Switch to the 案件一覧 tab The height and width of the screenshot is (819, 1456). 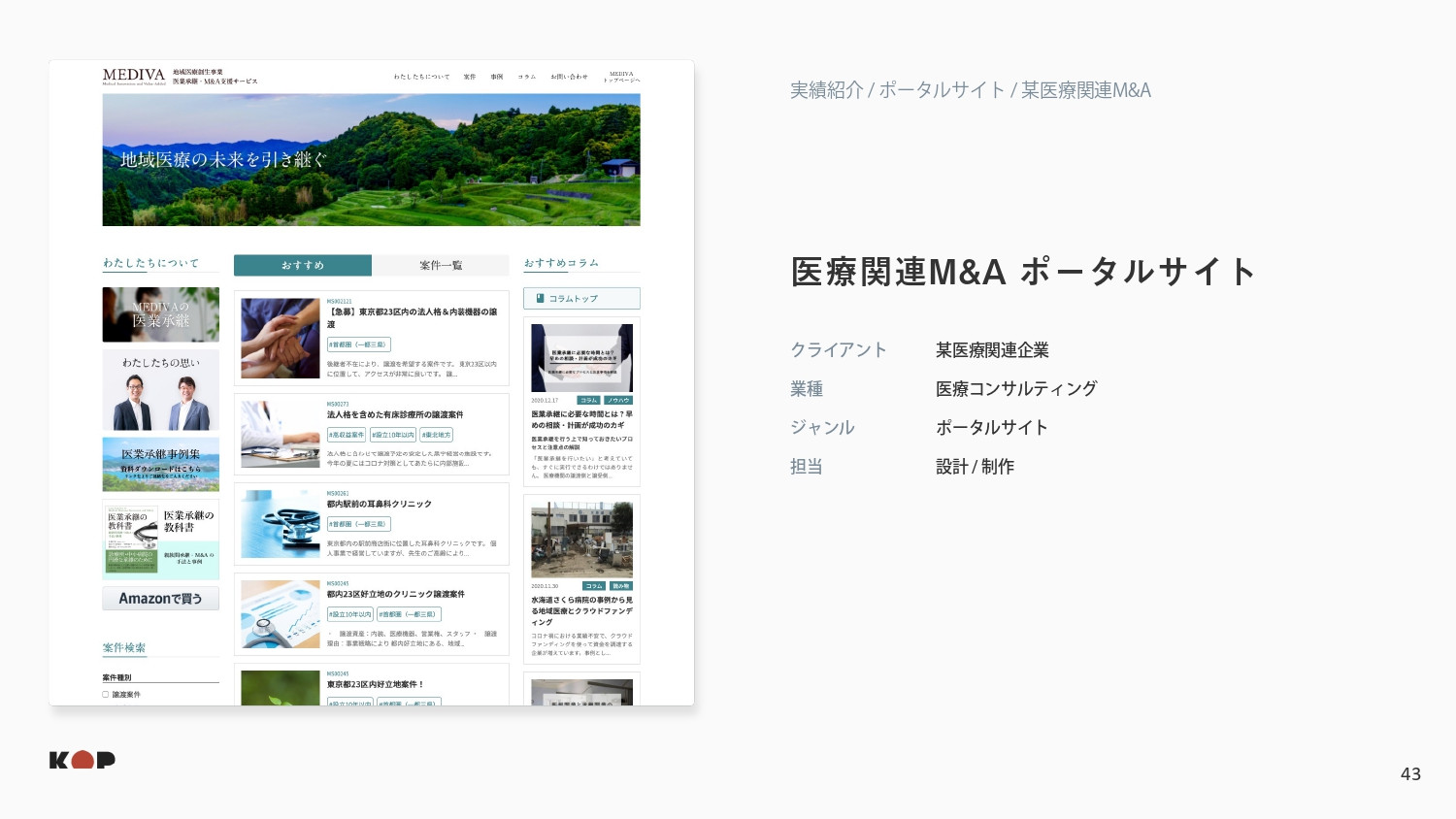pyautogui.click(x=441, y=265)
